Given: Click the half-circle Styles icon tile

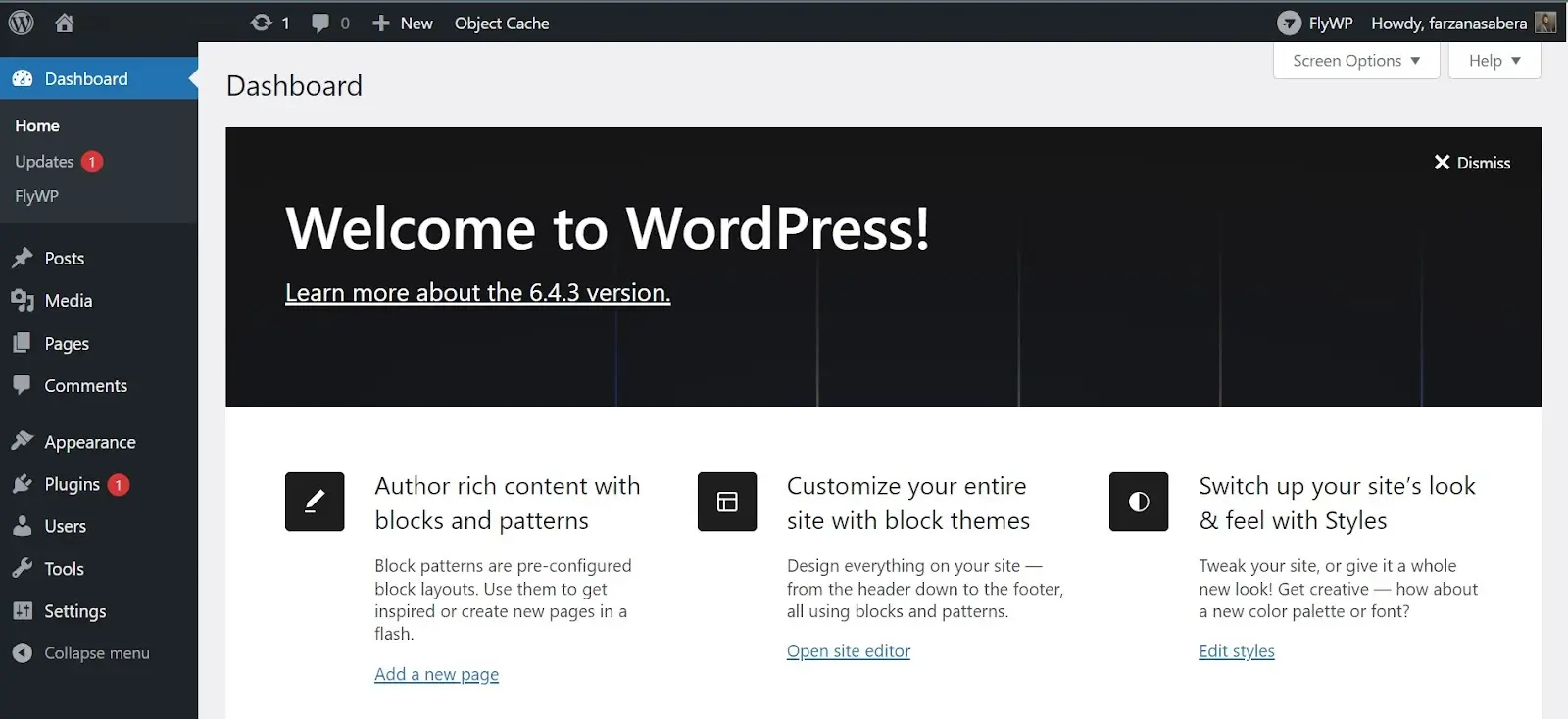Looking at the screenshot, I should (x=1139, y=502).
